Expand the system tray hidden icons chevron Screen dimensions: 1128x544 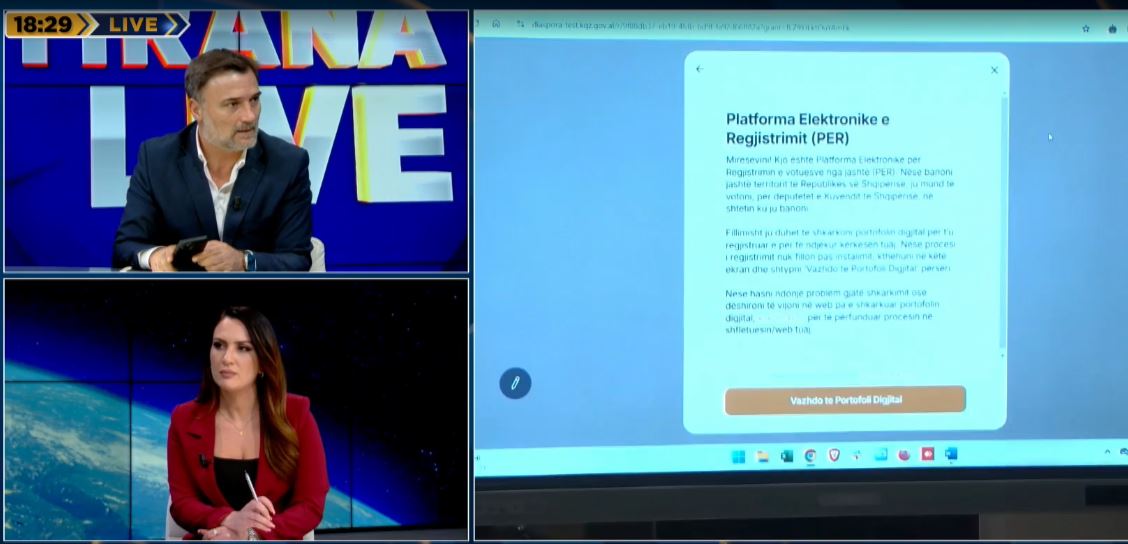point(1107,453)
